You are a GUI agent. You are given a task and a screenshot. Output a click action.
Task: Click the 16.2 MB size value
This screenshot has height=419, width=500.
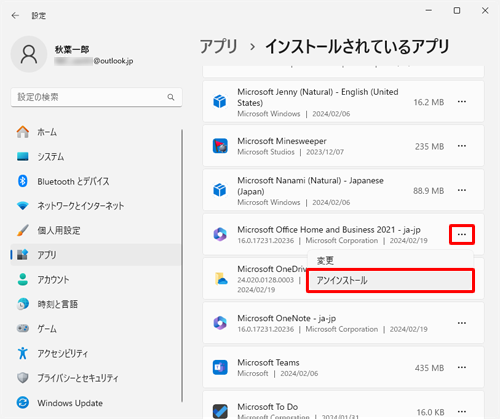click(x=429, y=102)
